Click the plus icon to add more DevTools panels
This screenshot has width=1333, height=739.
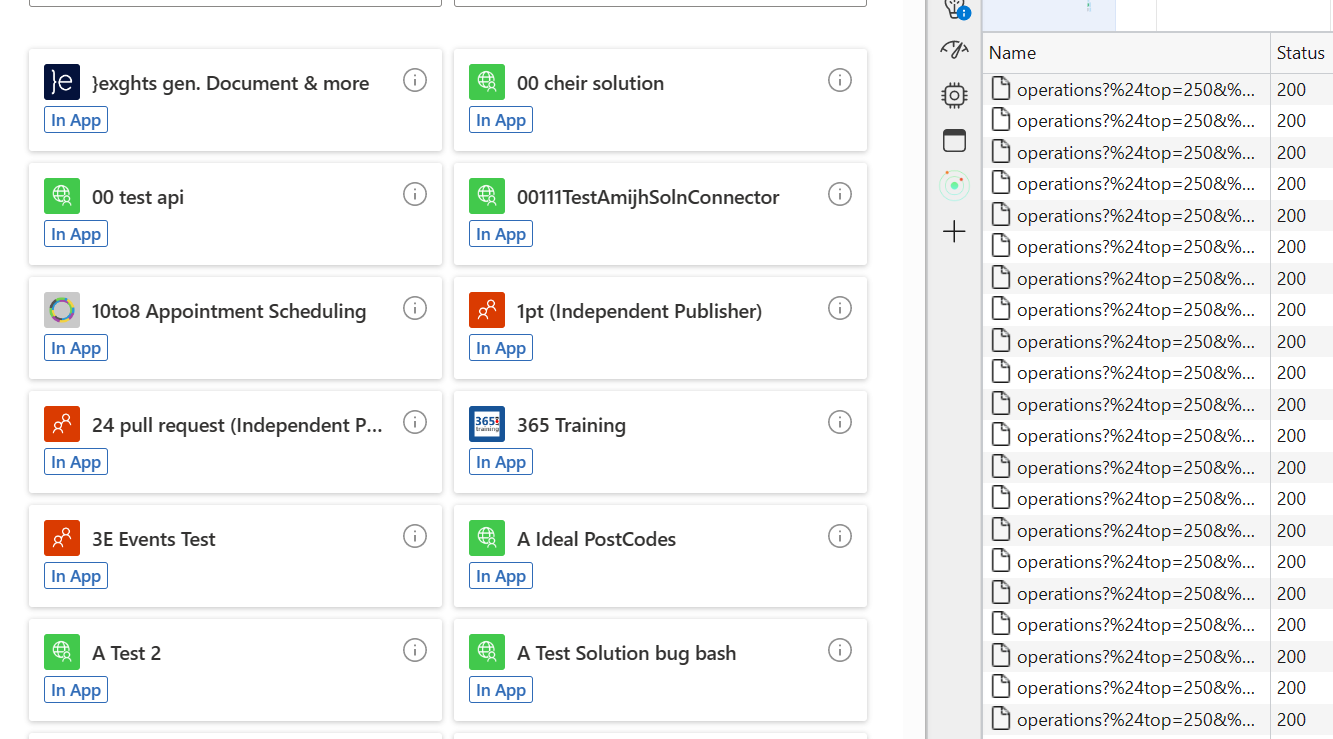(x=954, y=230)
